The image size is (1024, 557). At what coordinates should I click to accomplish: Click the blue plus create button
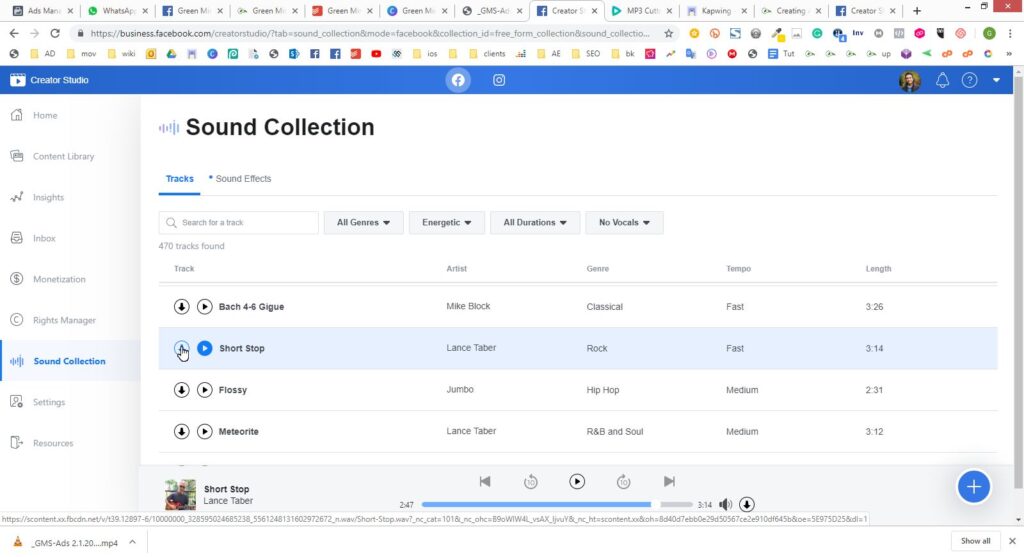point(973,486)
